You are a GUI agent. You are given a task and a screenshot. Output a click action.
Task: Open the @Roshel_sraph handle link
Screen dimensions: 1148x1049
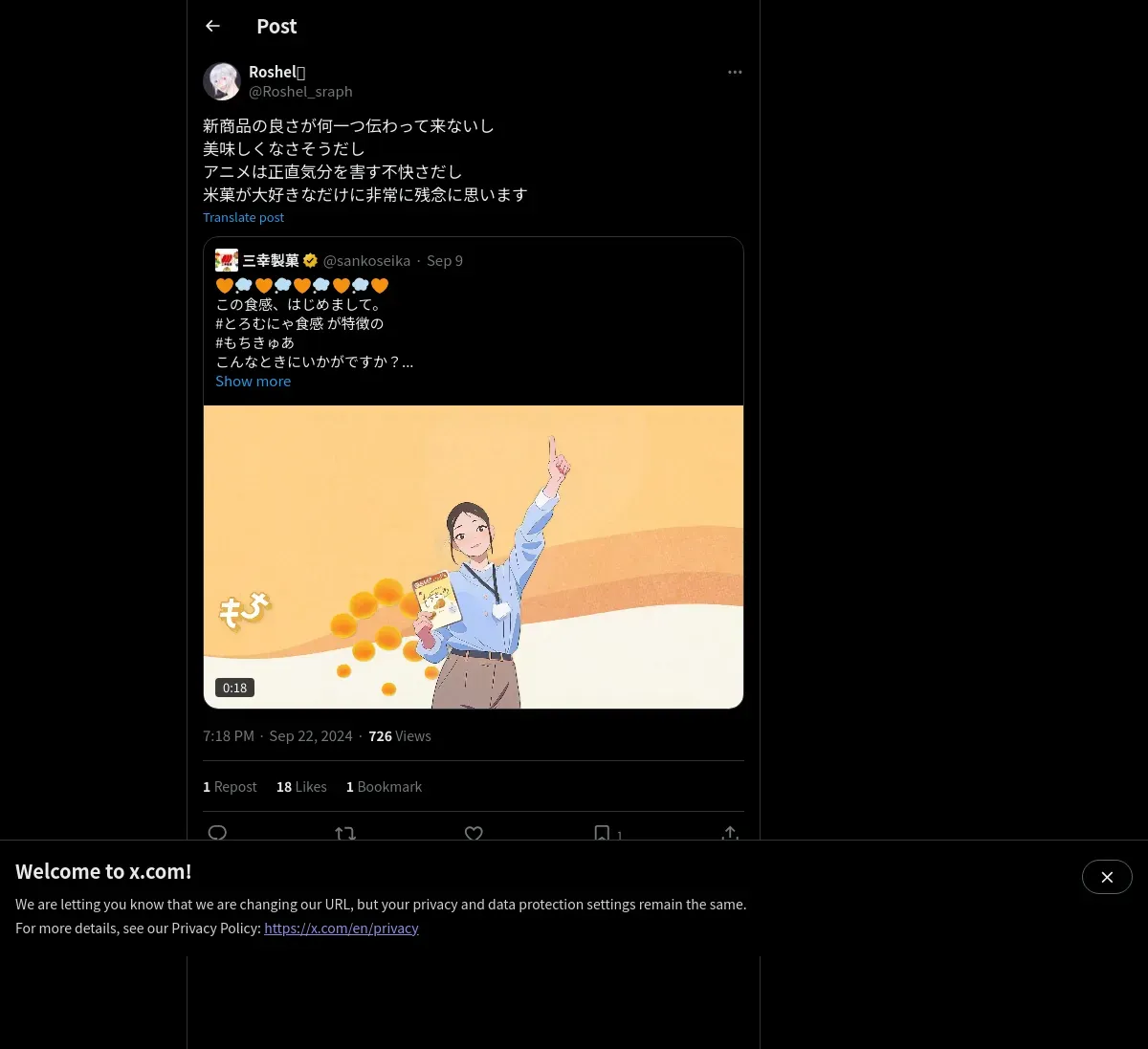300,91
